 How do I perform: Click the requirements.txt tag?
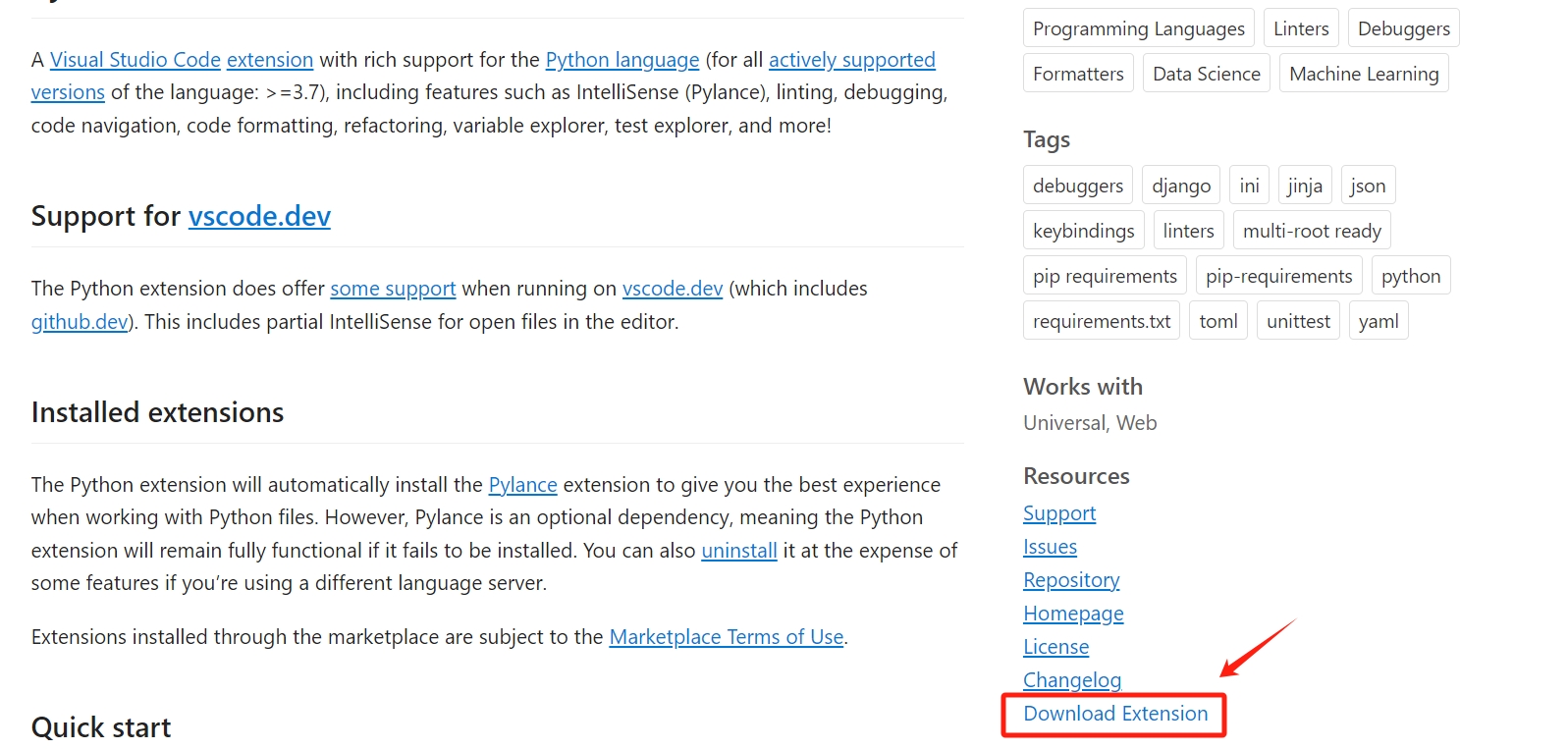pyautogui.click(x=1102, y=321)
